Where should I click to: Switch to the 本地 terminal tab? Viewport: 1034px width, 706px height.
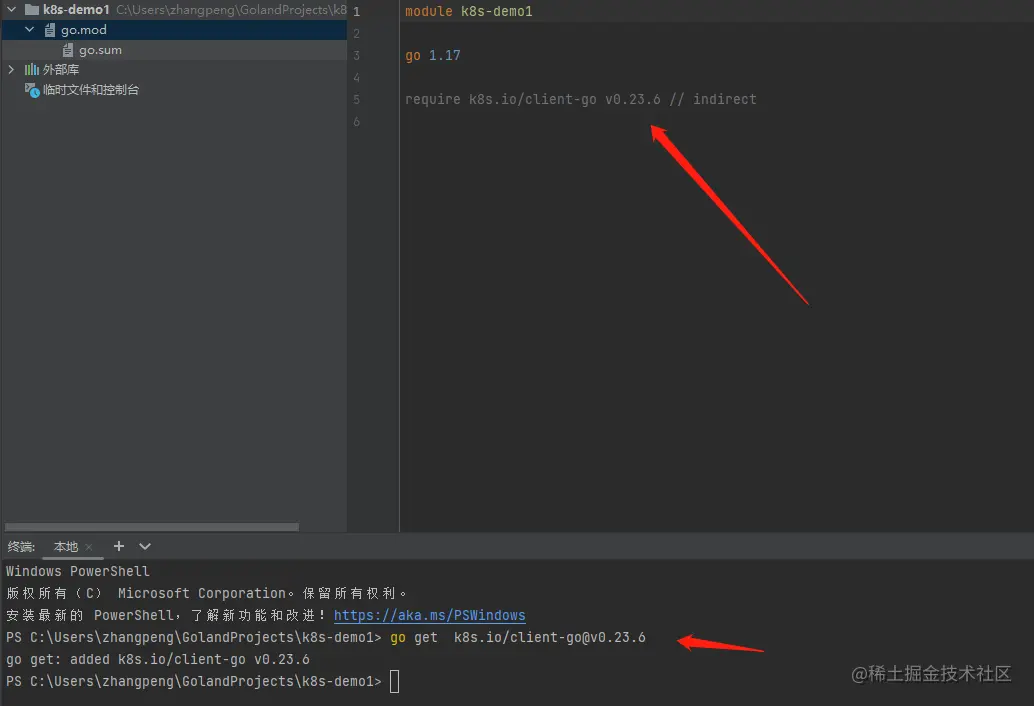(x=65, y=546)
